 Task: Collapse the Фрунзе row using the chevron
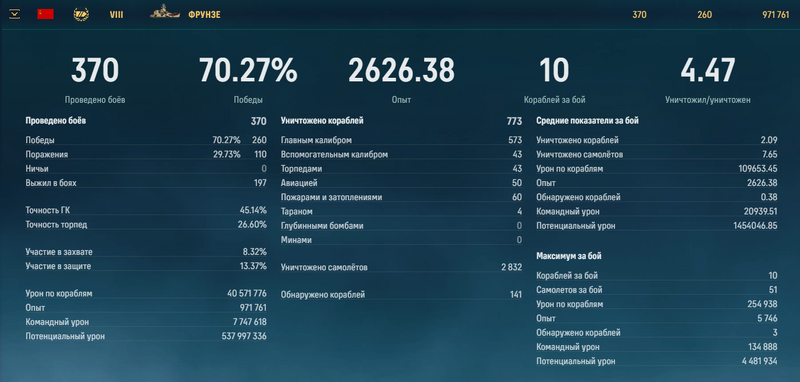14,14
